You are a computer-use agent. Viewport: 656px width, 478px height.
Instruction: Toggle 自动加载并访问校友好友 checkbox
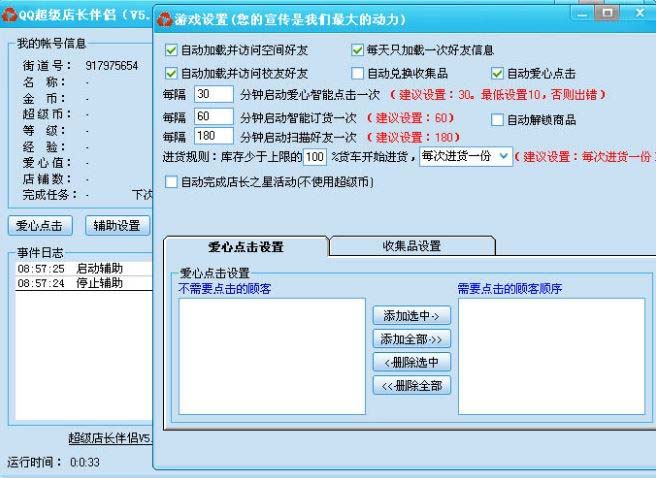coord(171,74)
